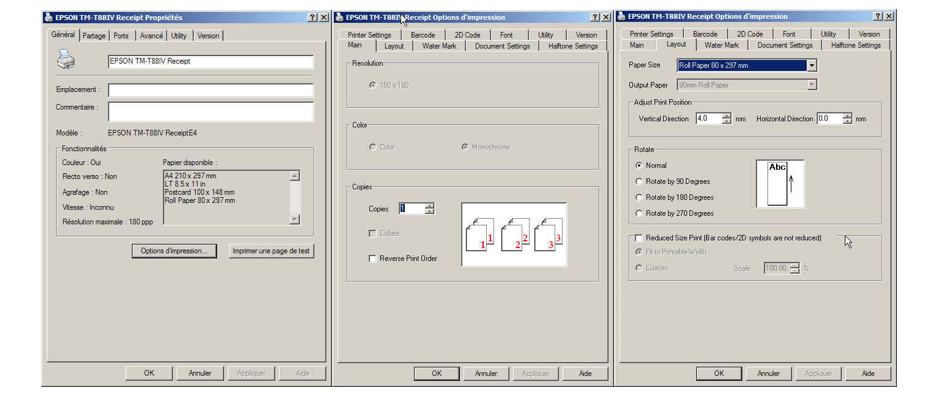Open Barcode tab in the Copies window
Viewport: 941px width, 407px height.
point(423,35)
